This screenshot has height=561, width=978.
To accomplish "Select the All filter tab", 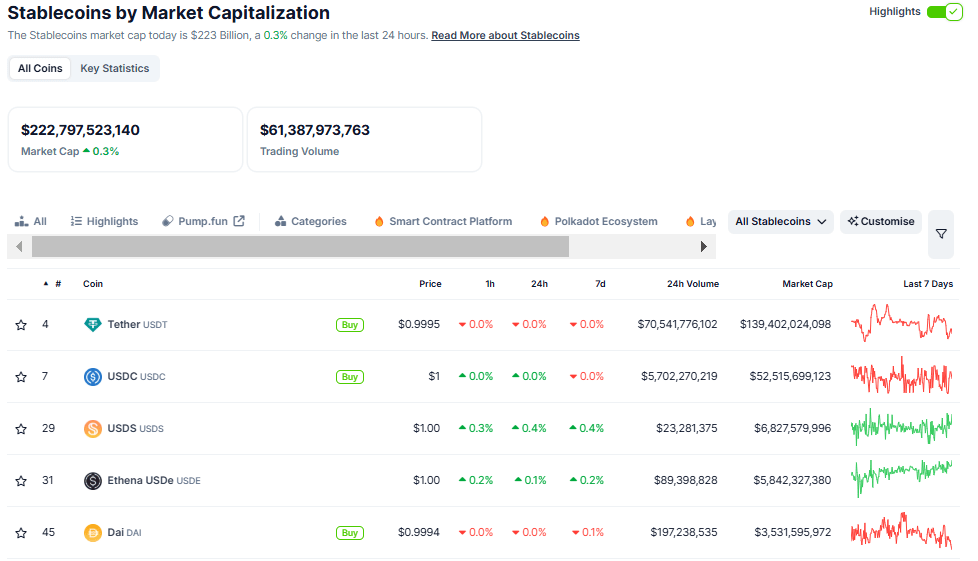I will [31, 222].
